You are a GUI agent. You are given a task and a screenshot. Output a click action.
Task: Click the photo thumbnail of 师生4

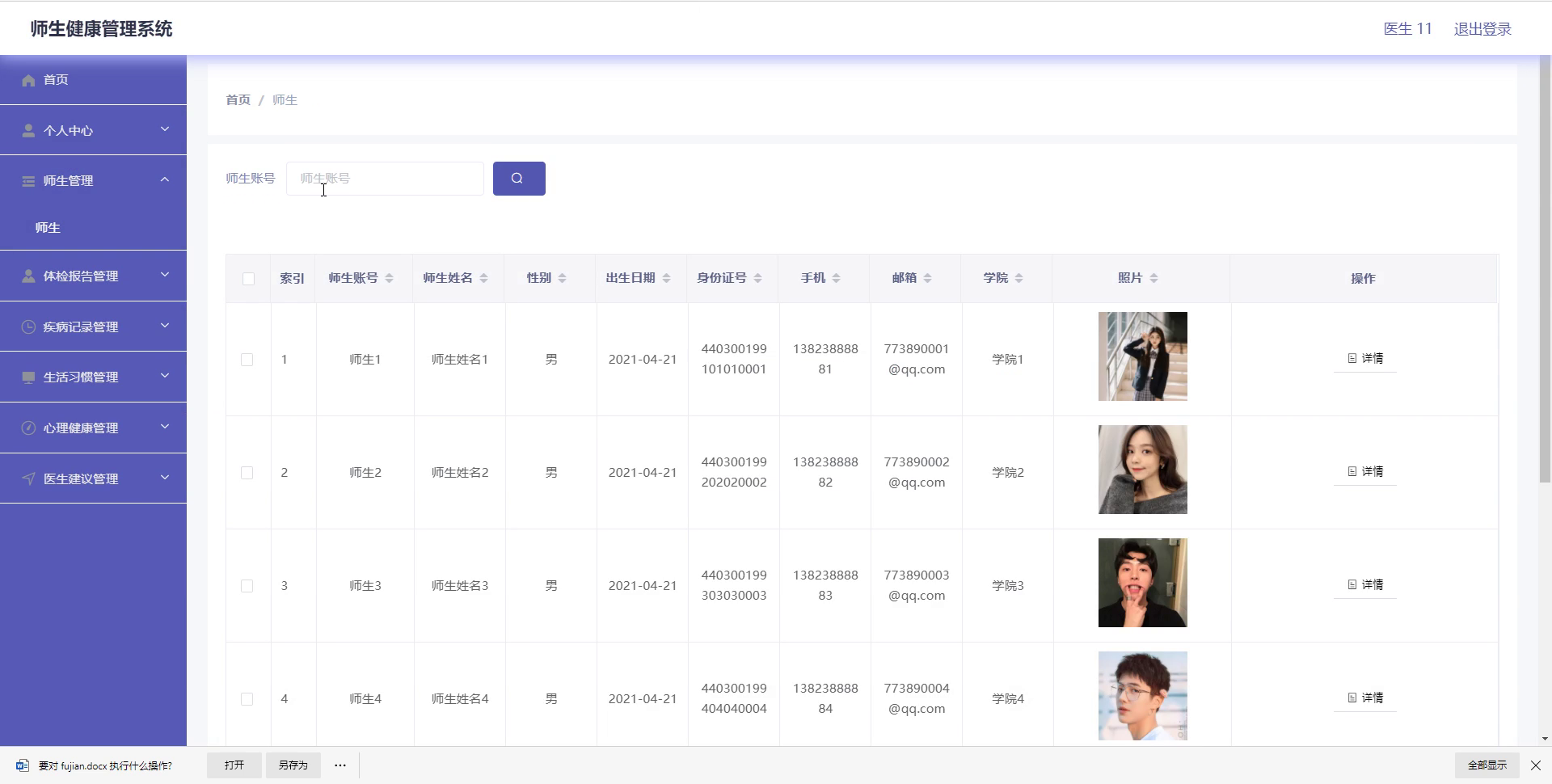tap(1143, 696)
